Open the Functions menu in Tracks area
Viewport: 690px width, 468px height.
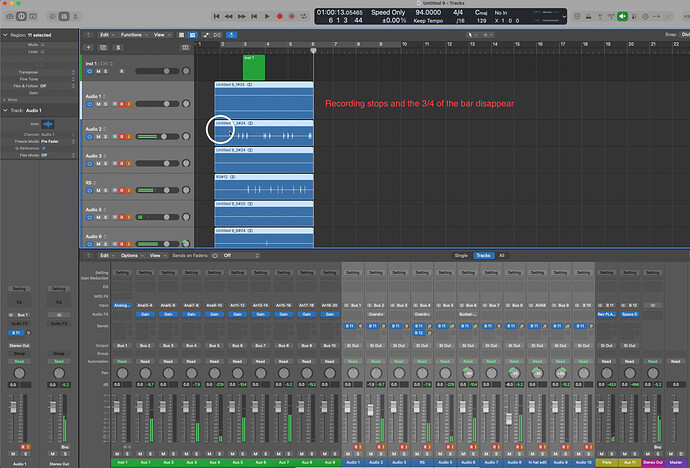[x=133, y=35]
